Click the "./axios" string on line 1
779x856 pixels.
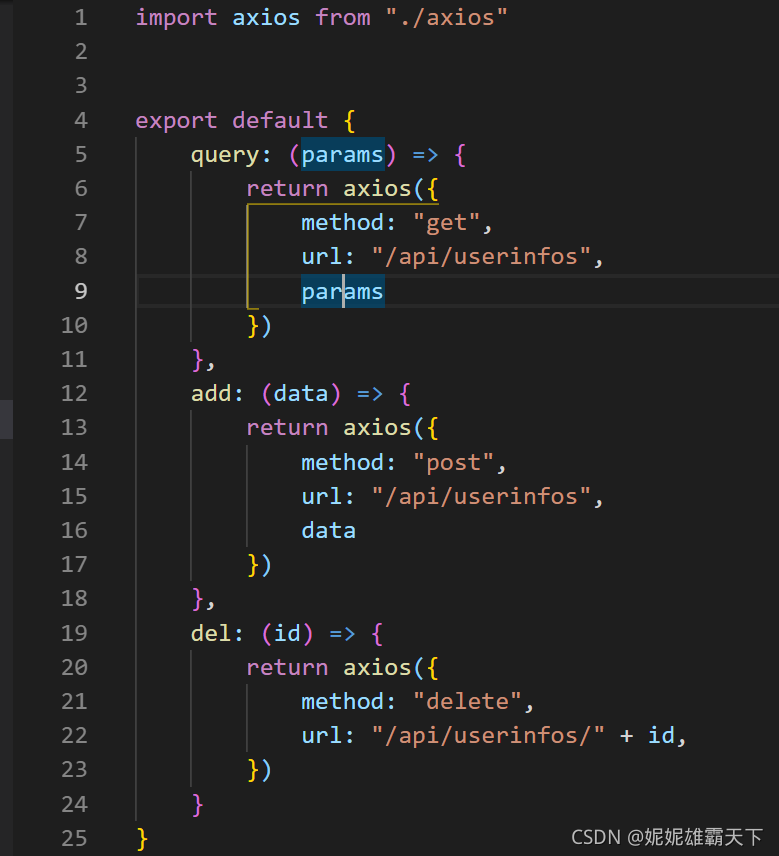click(x=447, y=18)
